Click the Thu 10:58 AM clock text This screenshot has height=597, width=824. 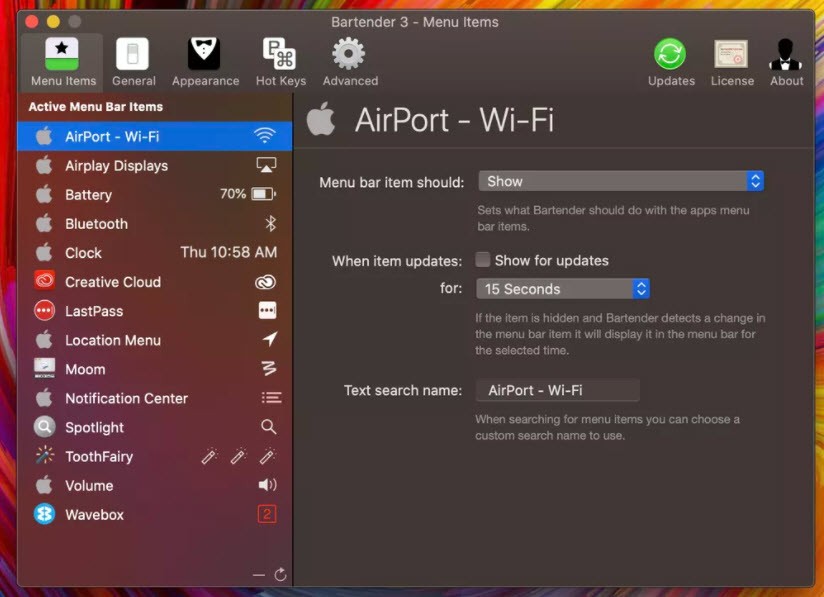tap(229, 252)
